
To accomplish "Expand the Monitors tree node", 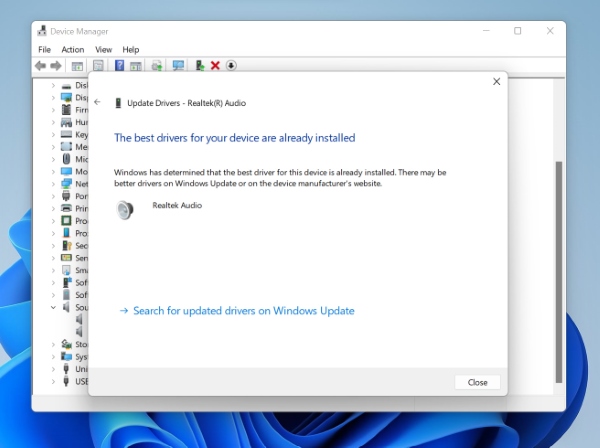I will pos(53,172).
